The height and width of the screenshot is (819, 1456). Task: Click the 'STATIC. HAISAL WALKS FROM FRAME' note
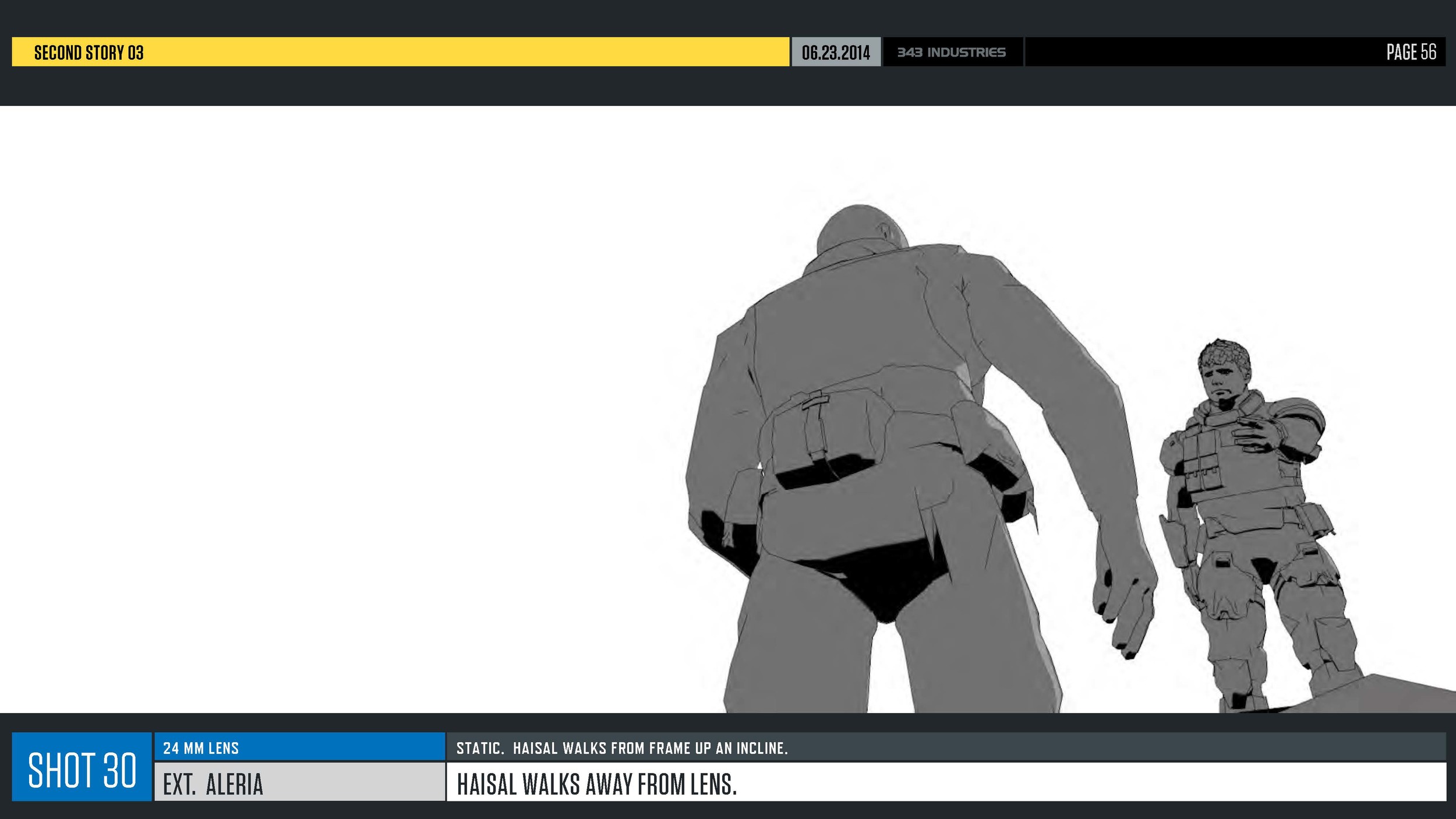(x=622, y=749)
